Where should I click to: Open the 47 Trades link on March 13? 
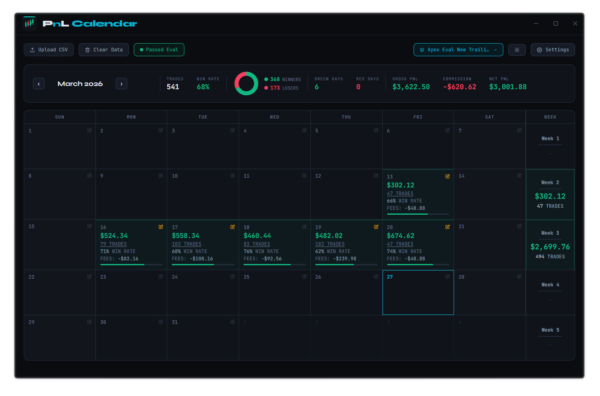400,194
